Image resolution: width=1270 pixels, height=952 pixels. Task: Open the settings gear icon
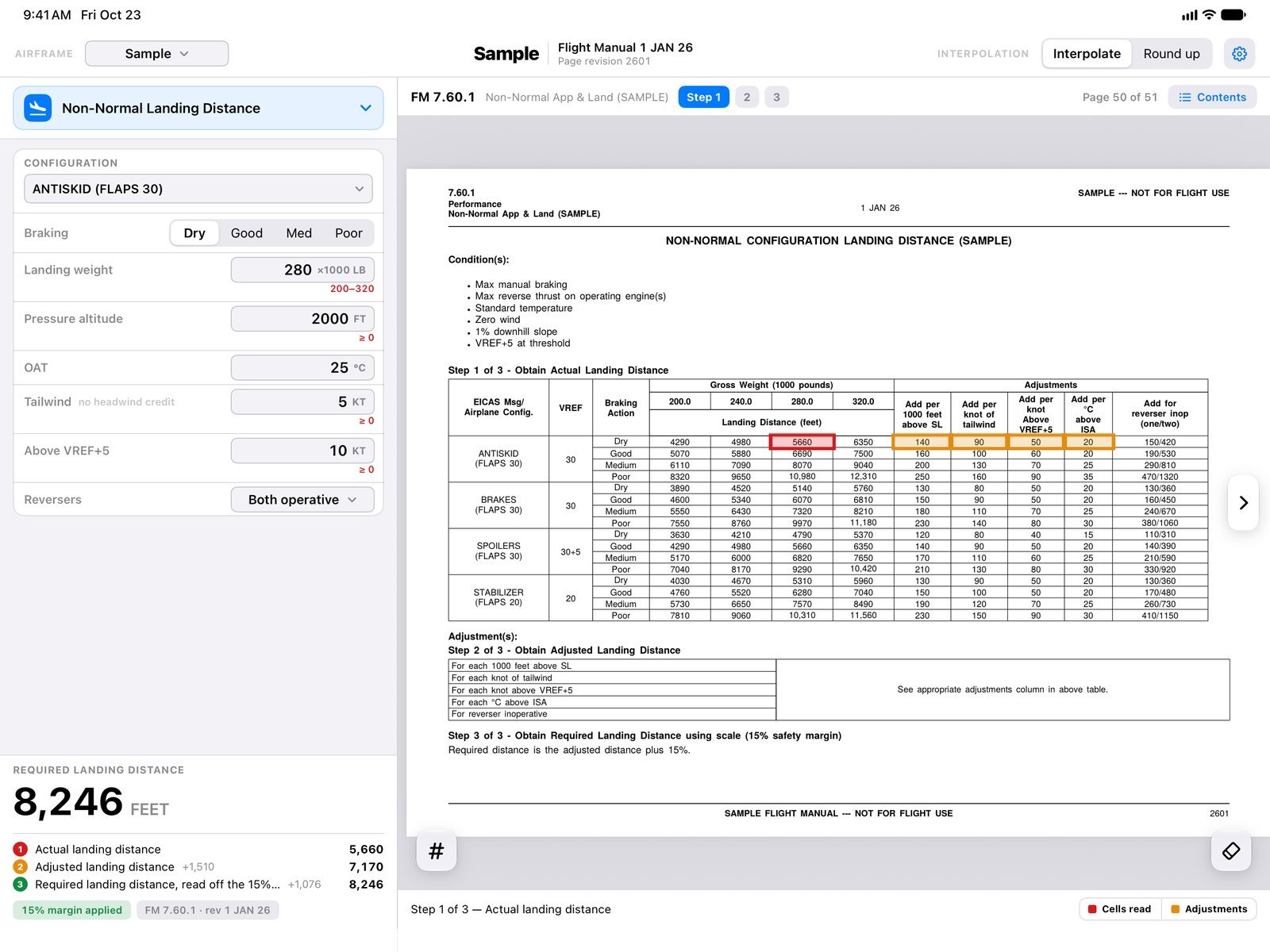point(1239,53)
